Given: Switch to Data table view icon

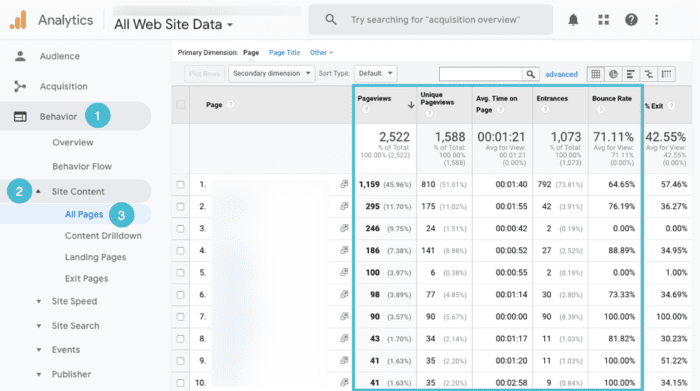Looking at the screenshot, I should click(596, 74).
